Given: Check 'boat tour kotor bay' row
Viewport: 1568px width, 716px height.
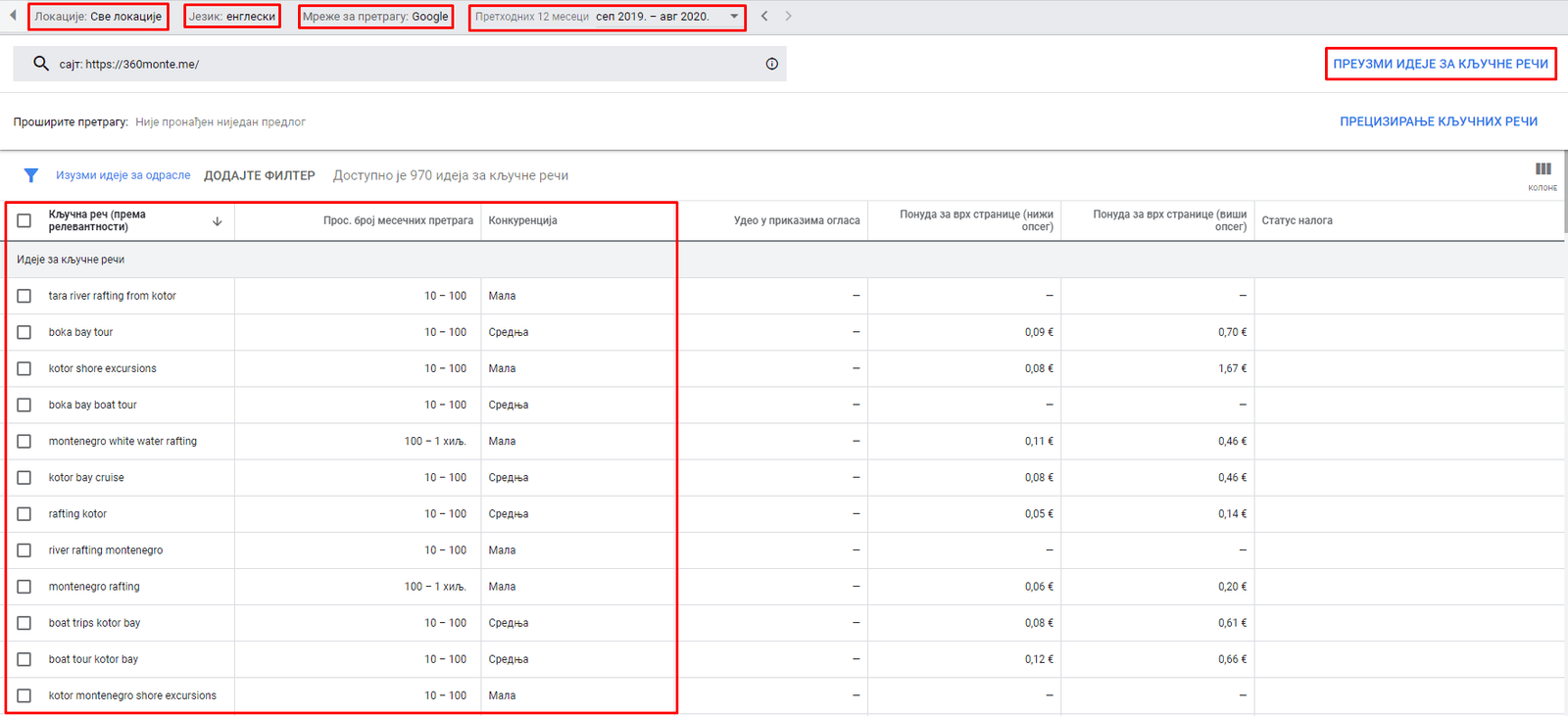Looking at the screenshot, I should (24, 659).
